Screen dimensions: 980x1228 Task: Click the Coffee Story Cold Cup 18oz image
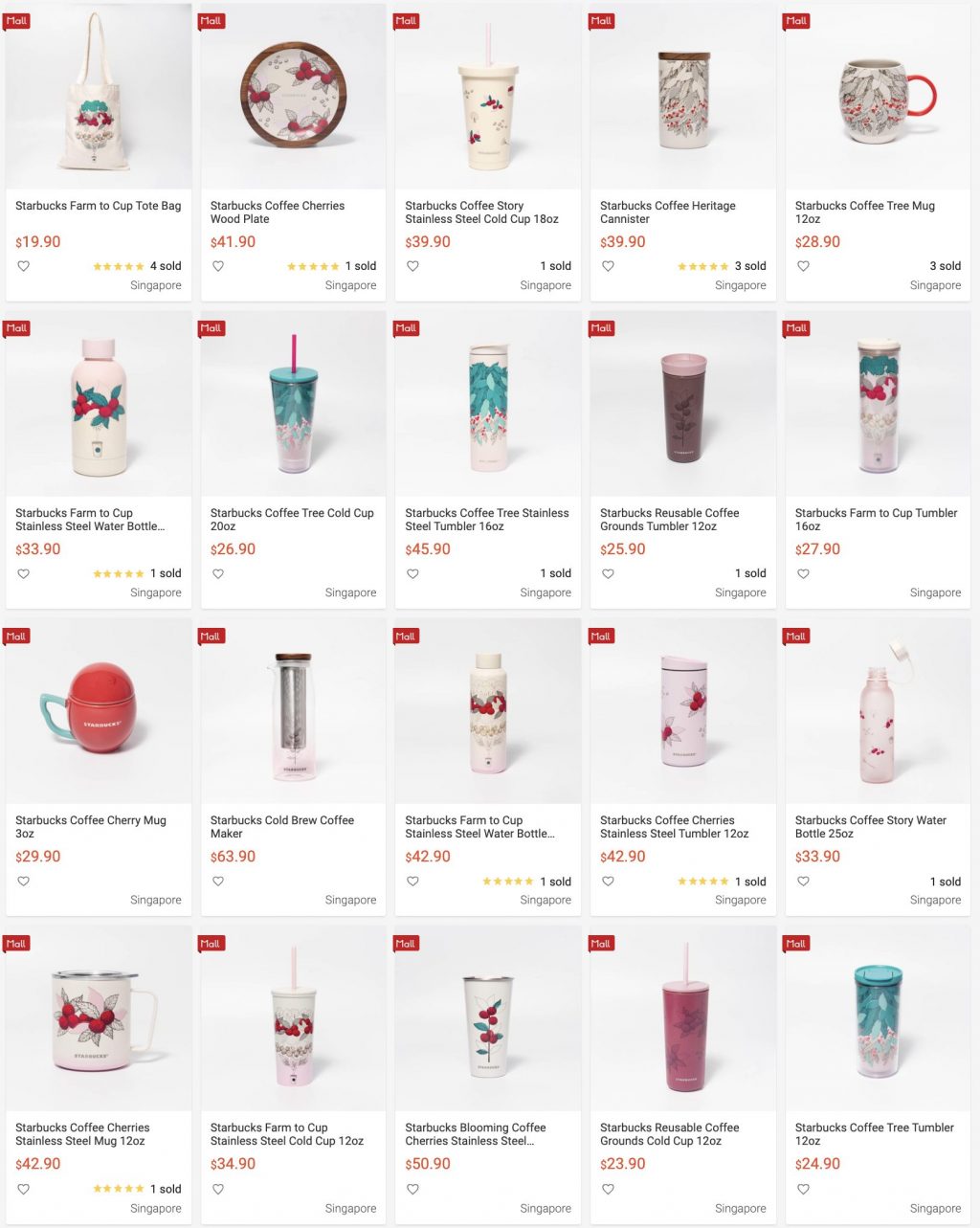[x=488, y=96]
